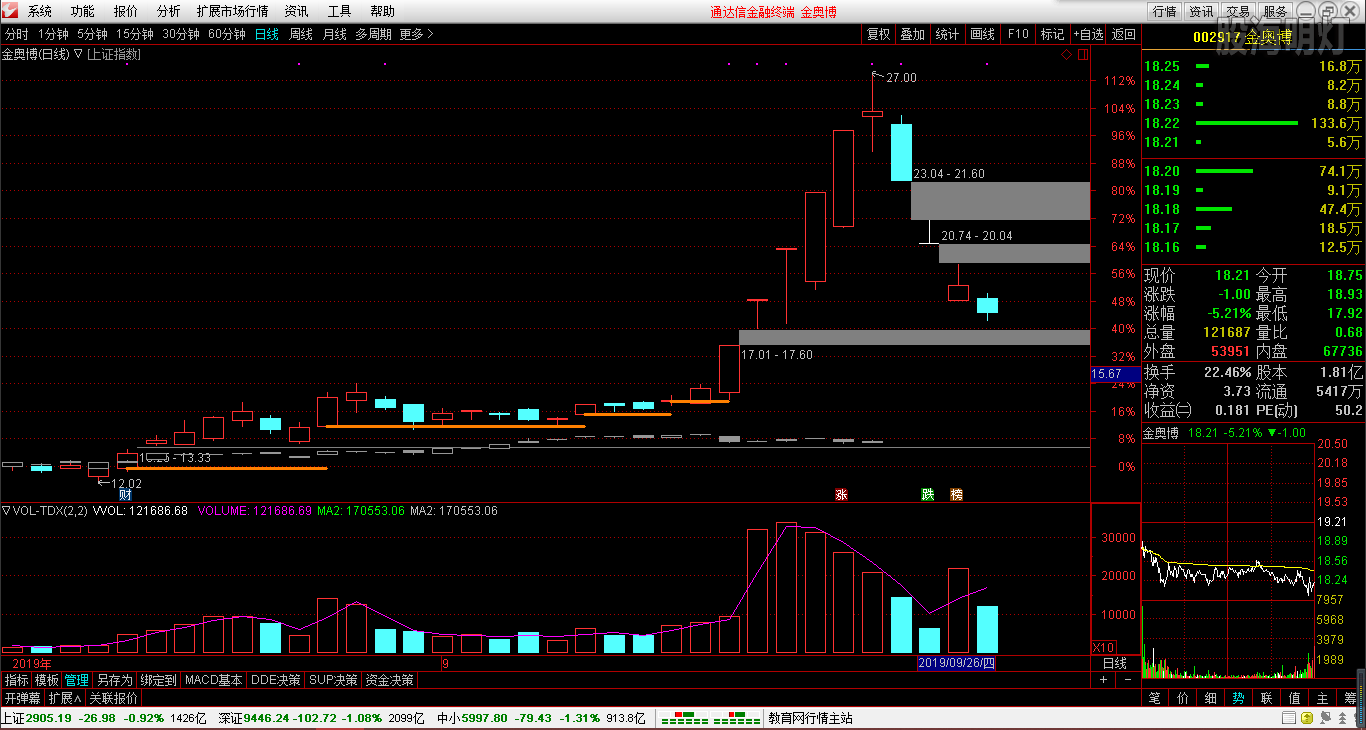The width and height of the screenshot is (1366, 730).
Task: Click the 交易 trading button
Action: 1239,11
